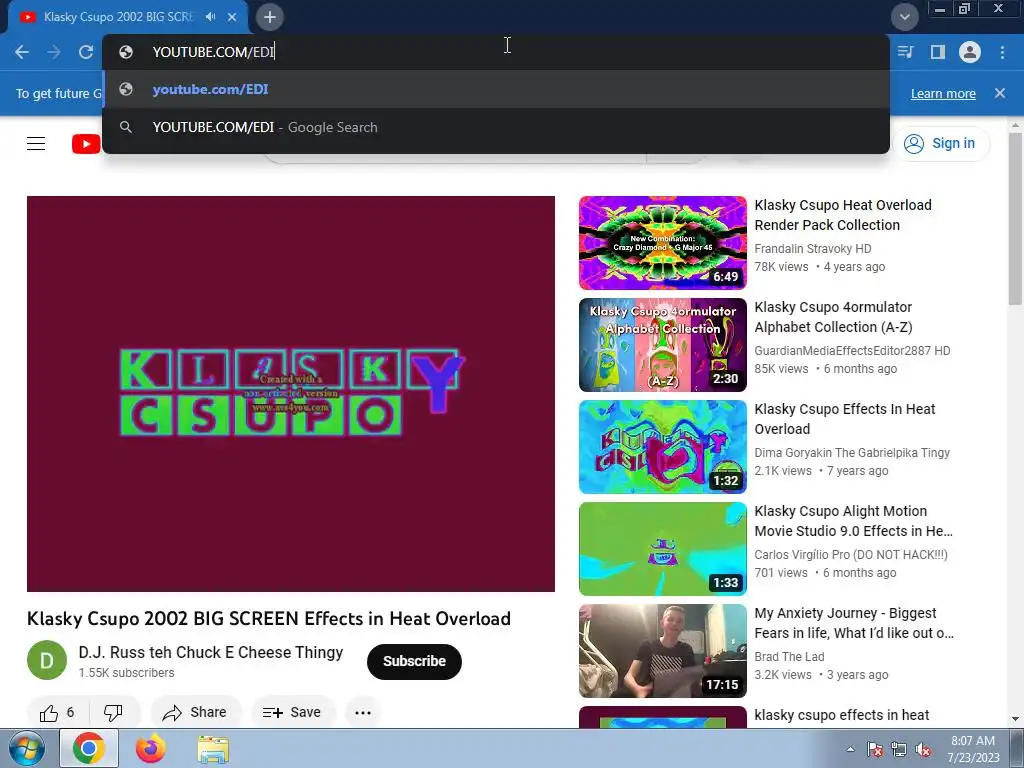Click the Klasky Csupo 4ormulator Alphabet Collection title
This screenshot has width=1024, height=768.
click(833, 317)
